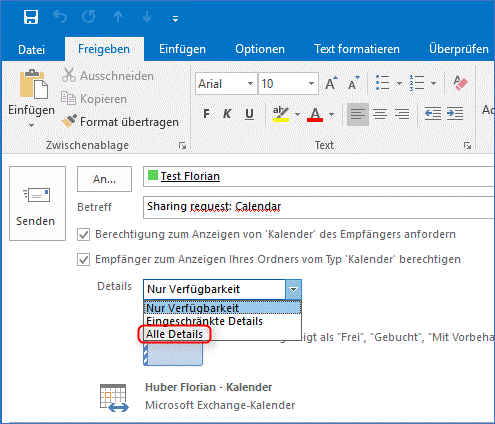495x424 pixels.
Task: Center align the text
Action: pos(380,114)
